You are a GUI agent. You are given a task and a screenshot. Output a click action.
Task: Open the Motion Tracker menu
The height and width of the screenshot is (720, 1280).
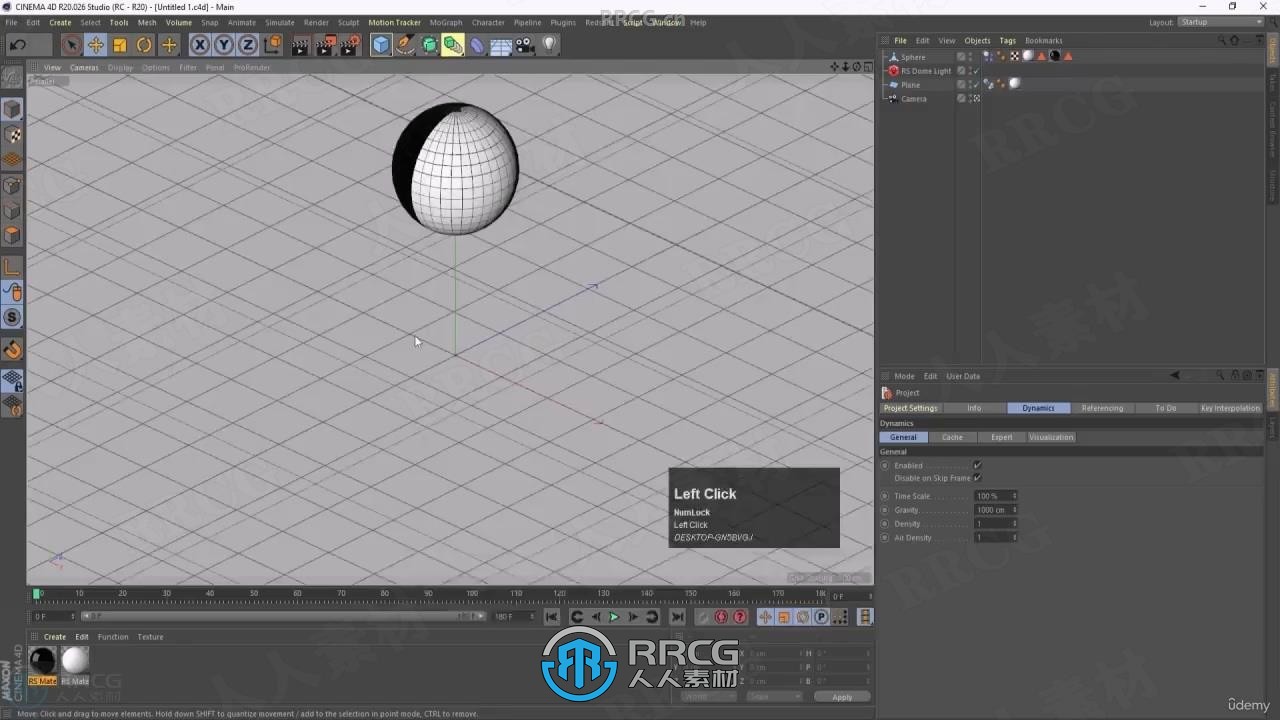pyautogui.click(x=394, y=22)
